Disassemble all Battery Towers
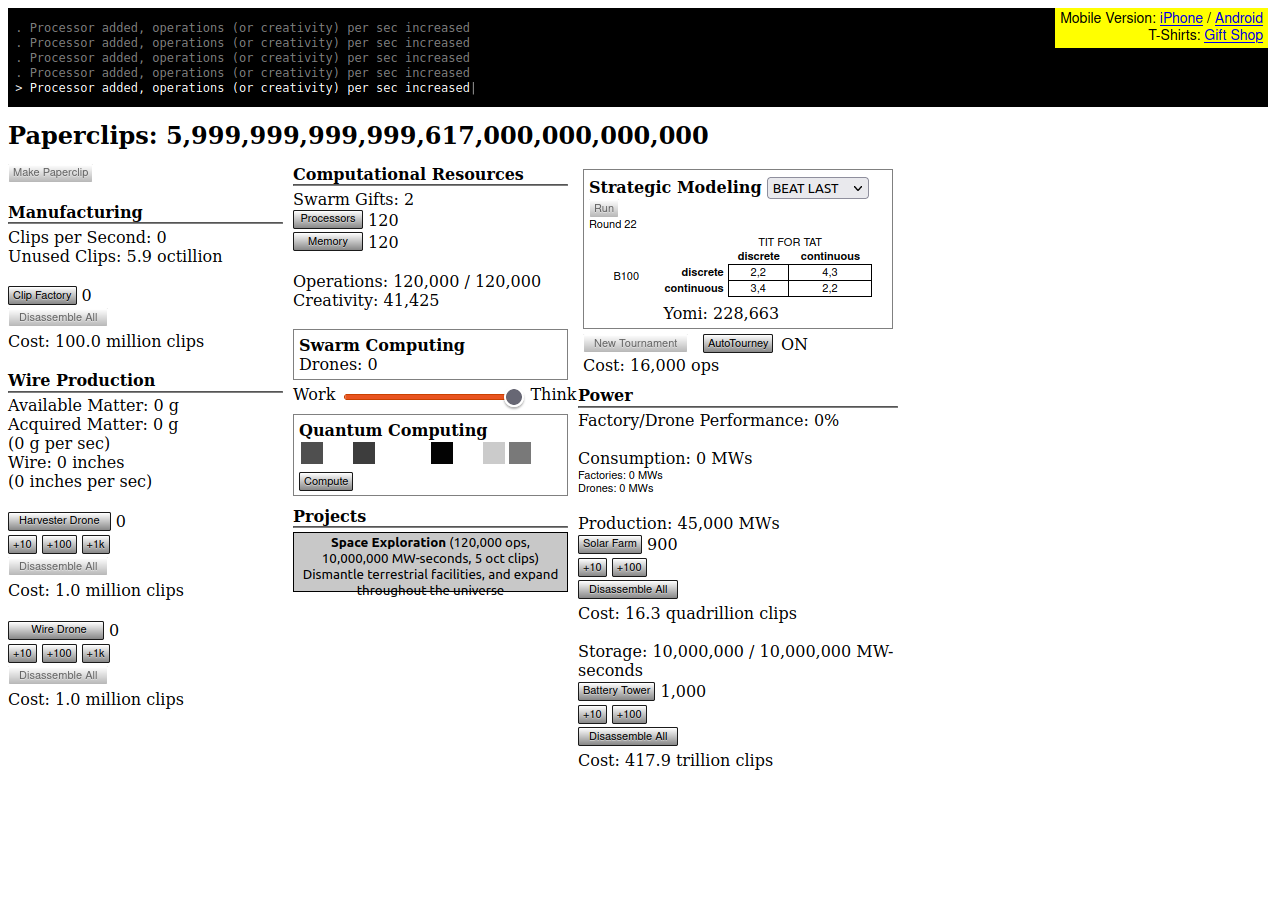Screen dimensions: 1268x921 point(628,737)
